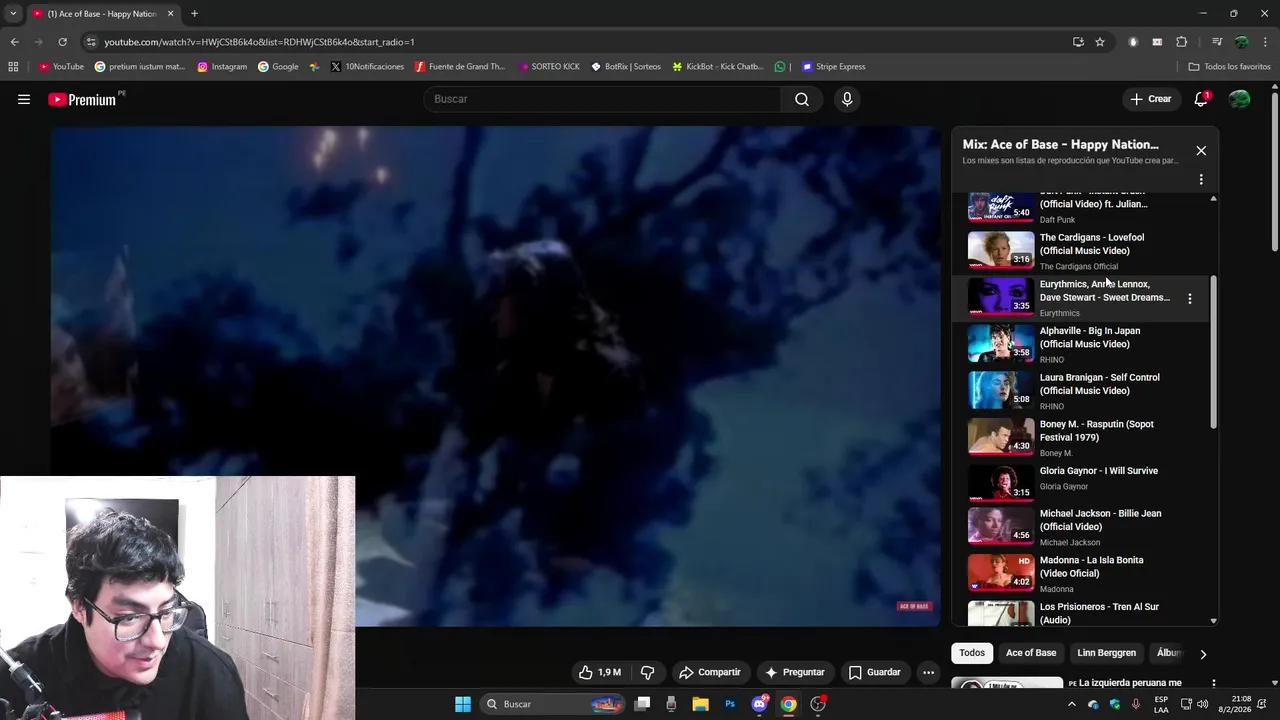This screenshot has height=720, width=1280.
Task: Dislike the video
Action: coord(647,672)
